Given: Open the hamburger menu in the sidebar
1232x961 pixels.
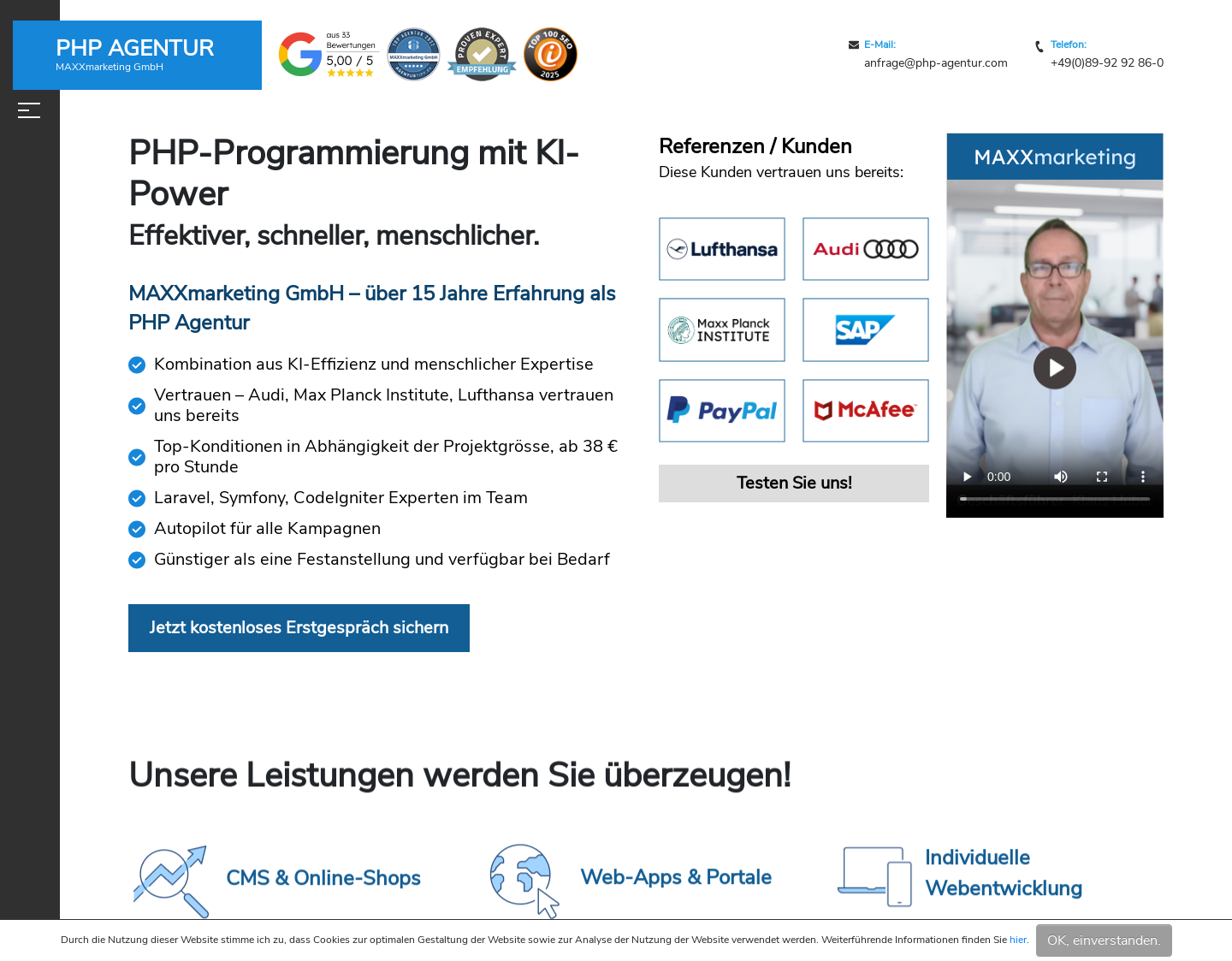Looking at the screenshot, I should click(29, 110).
